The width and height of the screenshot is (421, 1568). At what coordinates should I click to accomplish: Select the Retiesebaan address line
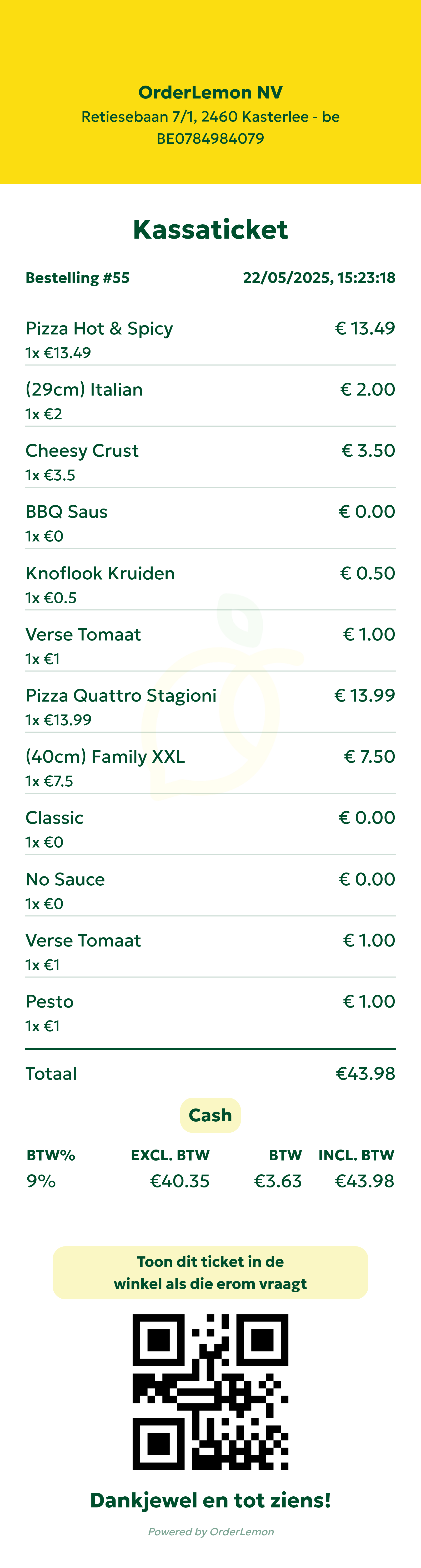[x=210, y=117]
